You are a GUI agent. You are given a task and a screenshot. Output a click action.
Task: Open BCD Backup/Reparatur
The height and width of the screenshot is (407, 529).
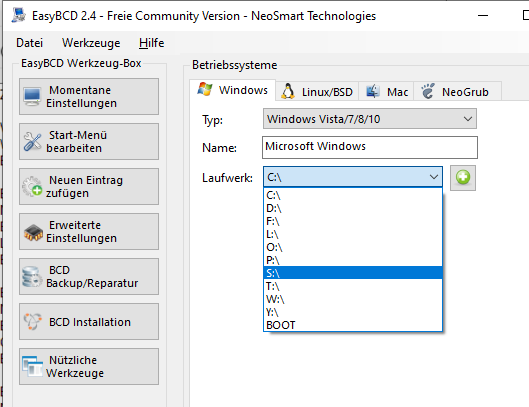(89, 276)
